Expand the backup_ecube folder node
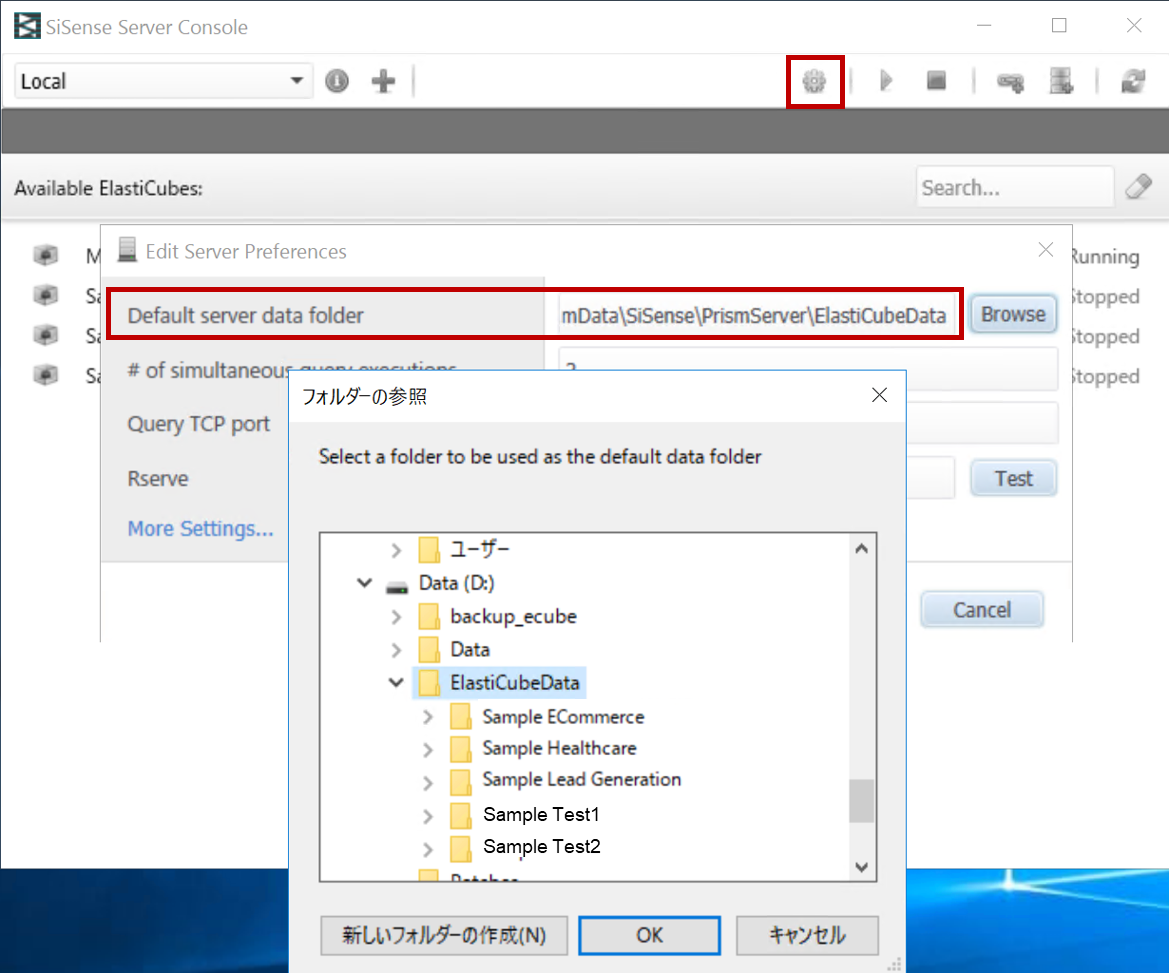 [396, 617]
